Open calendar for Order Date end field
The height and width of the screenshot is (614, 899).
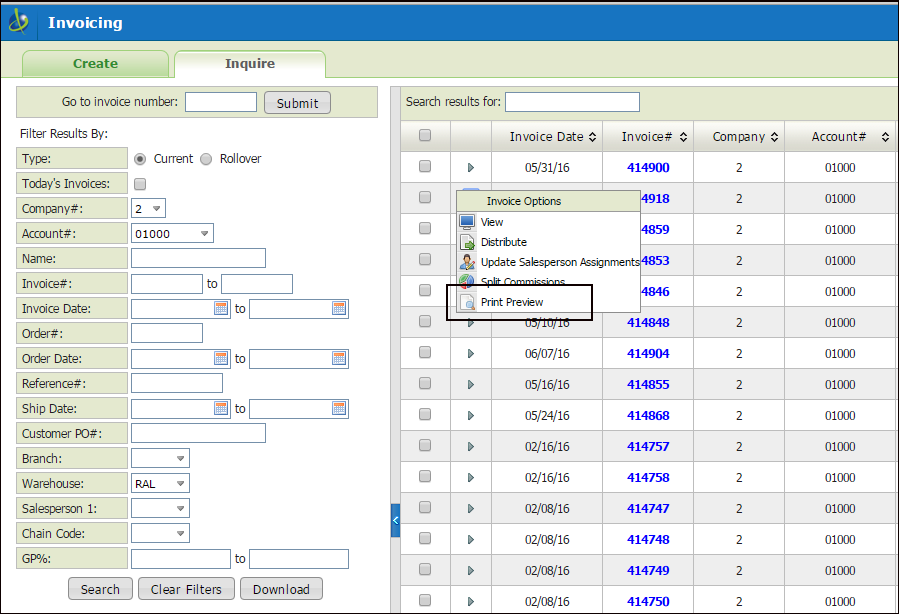tap(339, 359)
